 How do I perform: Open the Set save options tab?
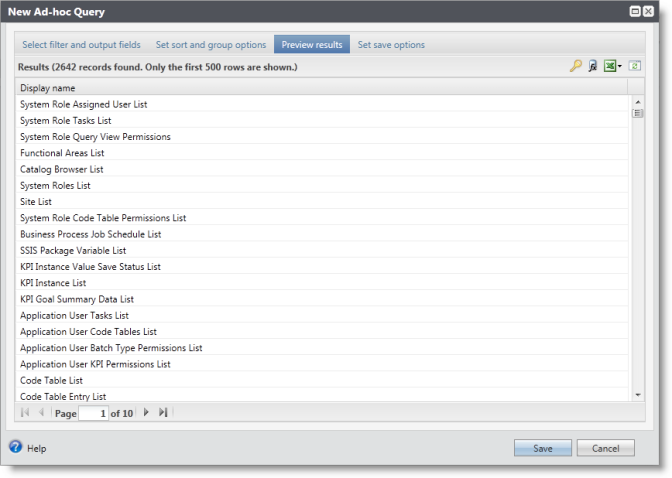click(391, 45)
